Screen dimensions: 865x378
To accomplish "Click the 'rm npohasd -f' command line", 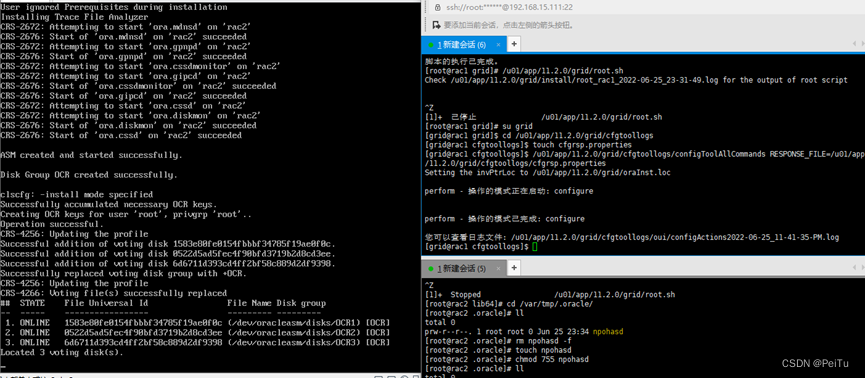I will tap(498, 341).
